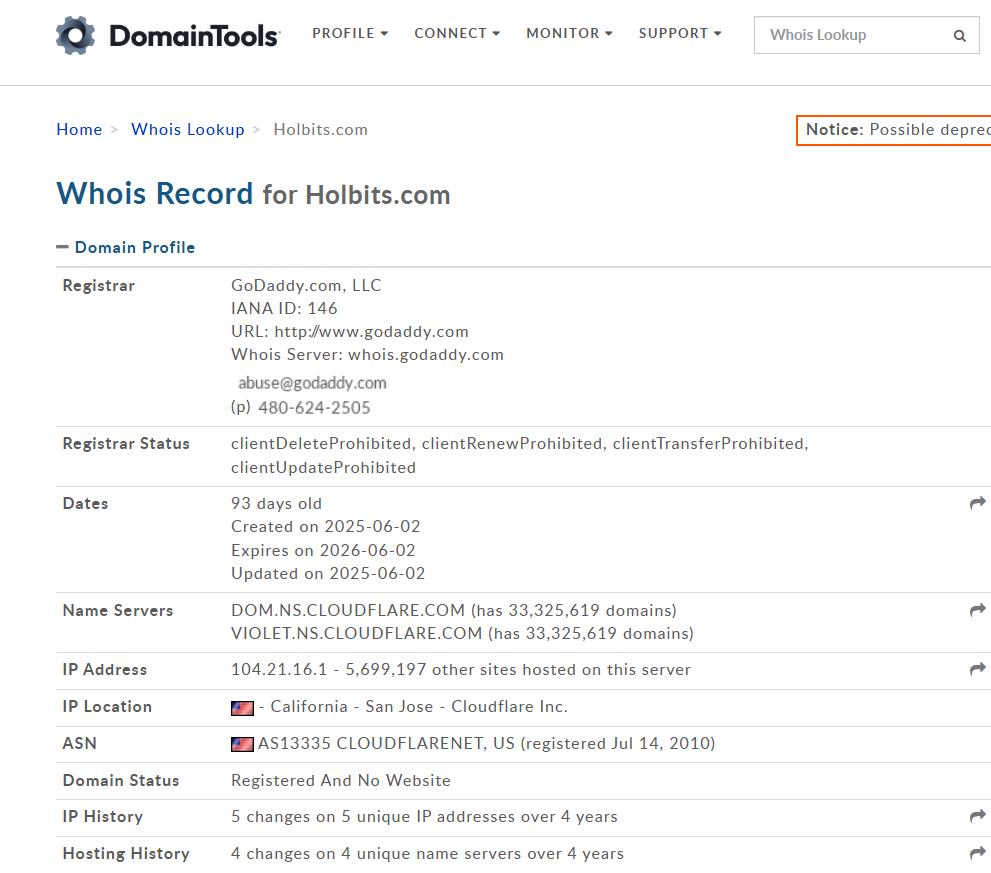Click the Holbits.com breadcrumb text
Image resolution: width=991 pixels, height=873 pixels.
click(320, 130)
